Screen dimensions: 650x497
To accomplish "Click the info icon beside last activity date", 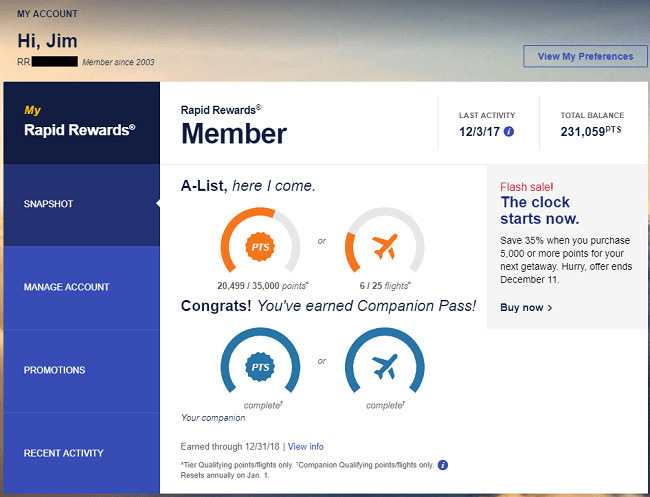I will (509, 131).
